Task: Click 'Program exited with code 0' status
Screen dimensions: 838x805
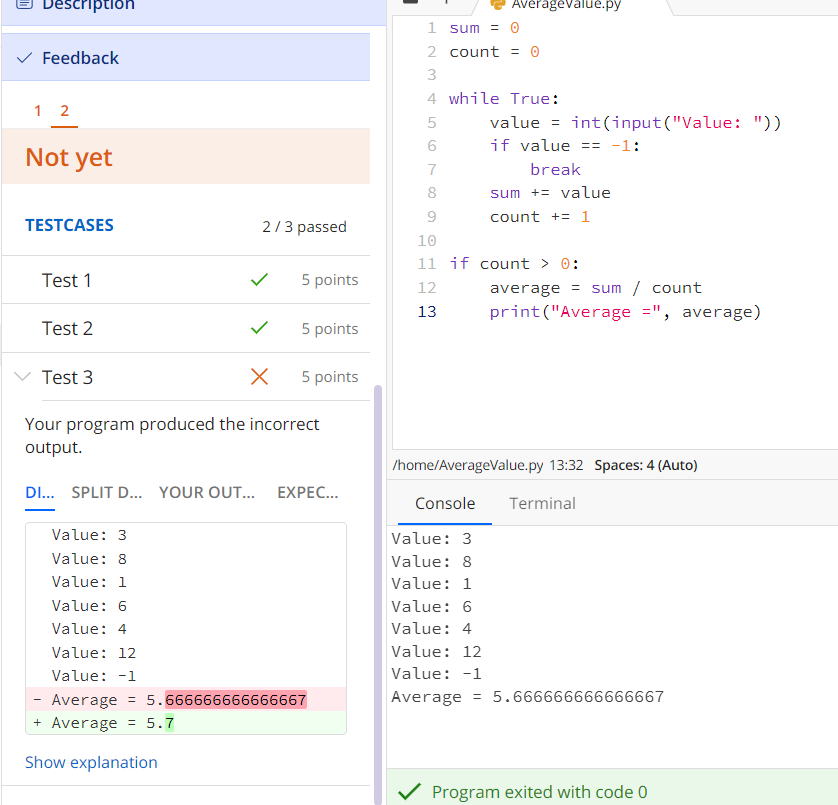Action: point(539,792)
